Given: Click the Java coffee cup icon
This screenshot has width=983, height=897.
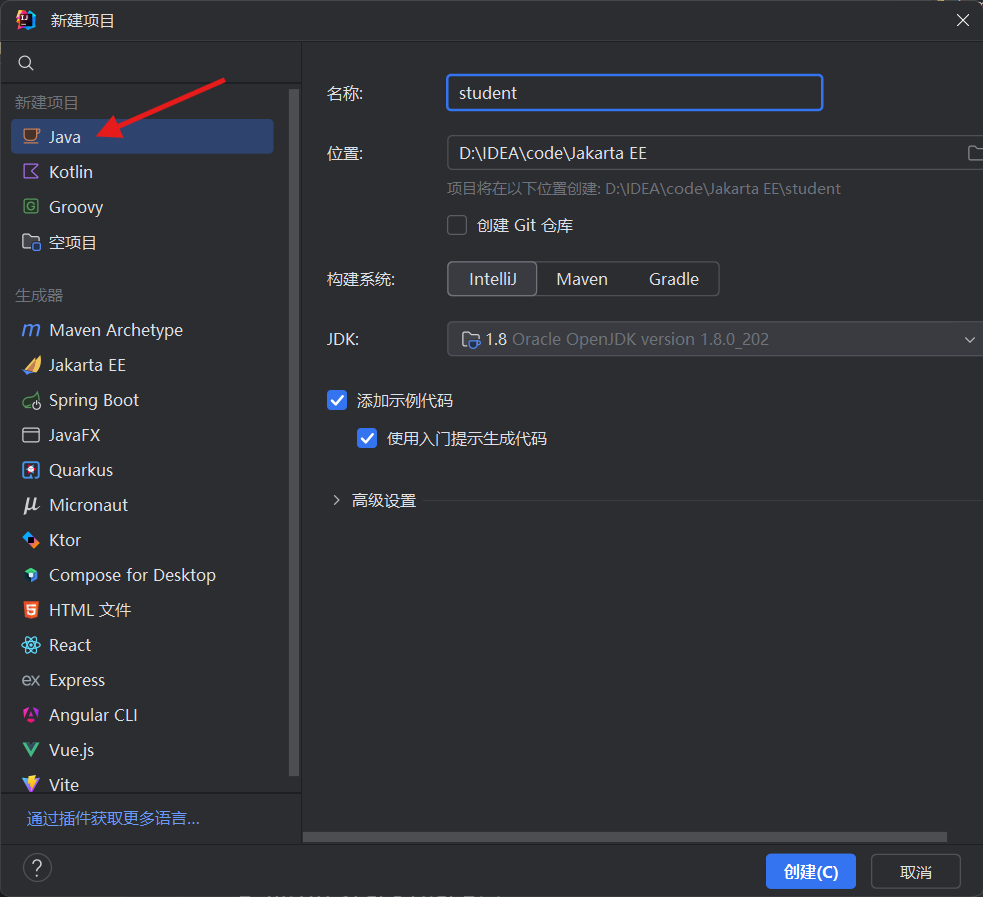Looking at the screenshot, I should tap(31, 136).
